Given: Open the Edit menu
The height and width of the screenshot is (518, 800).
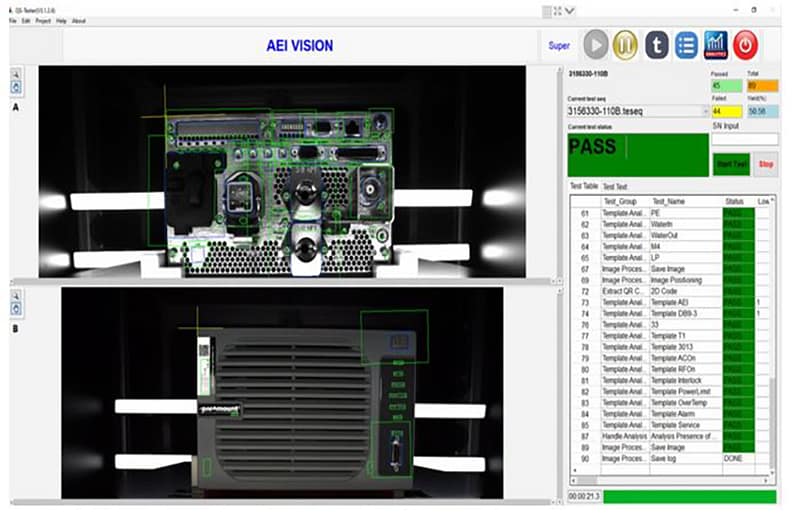Looking at the screenshot, I should pyautogui.click(x=26, y=20).
